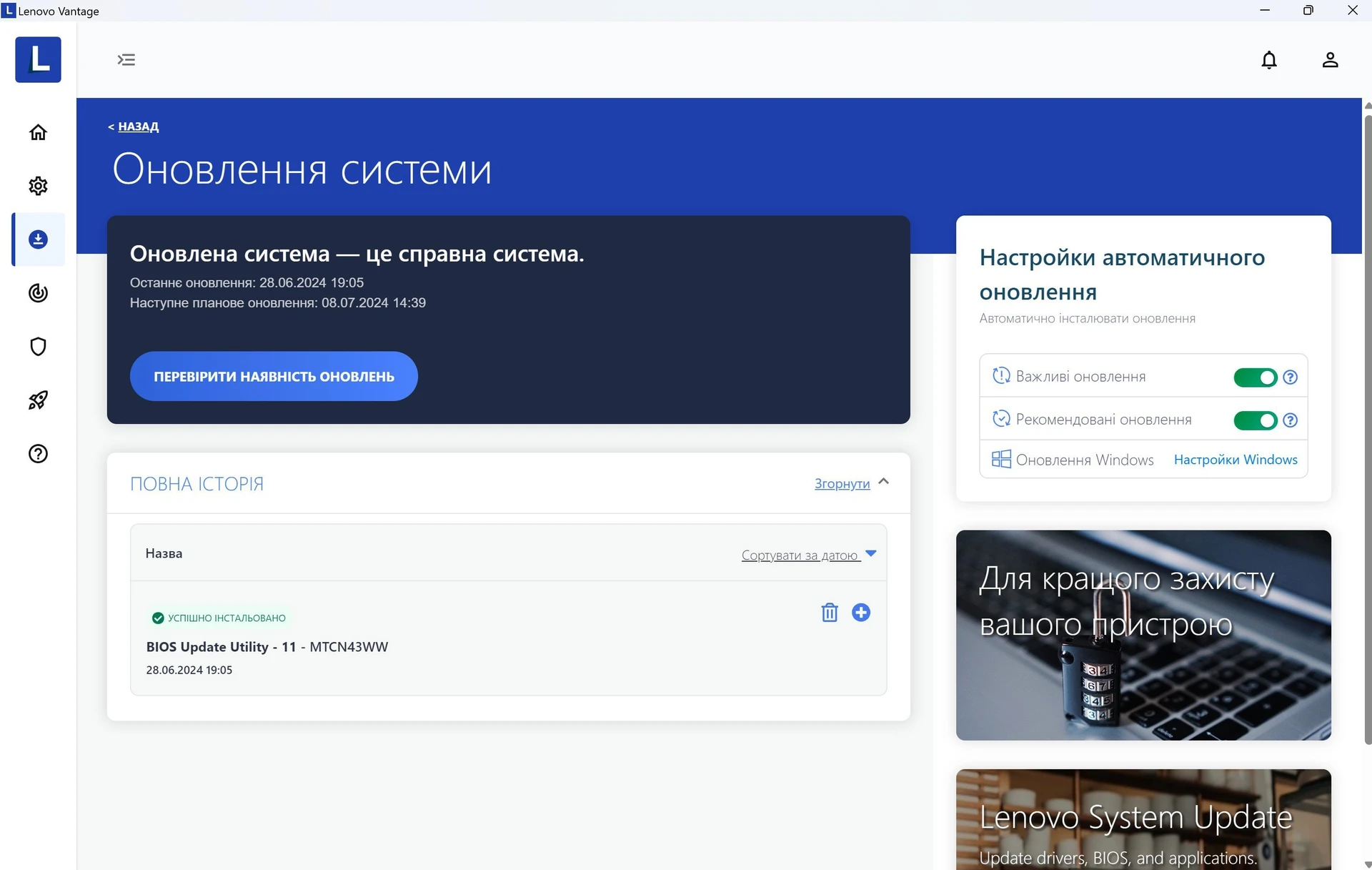This screenshot has height=870, width=1372.
Task: Open the Настройки Windows link
Action: coord(1236,460)
